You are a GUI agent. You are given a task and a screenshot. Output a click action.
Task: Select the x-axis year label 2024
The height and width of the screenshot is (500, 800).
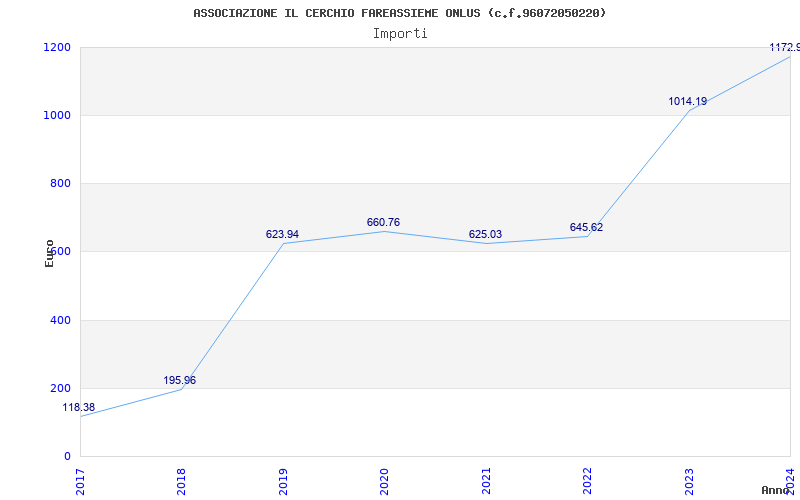point(790,482)
